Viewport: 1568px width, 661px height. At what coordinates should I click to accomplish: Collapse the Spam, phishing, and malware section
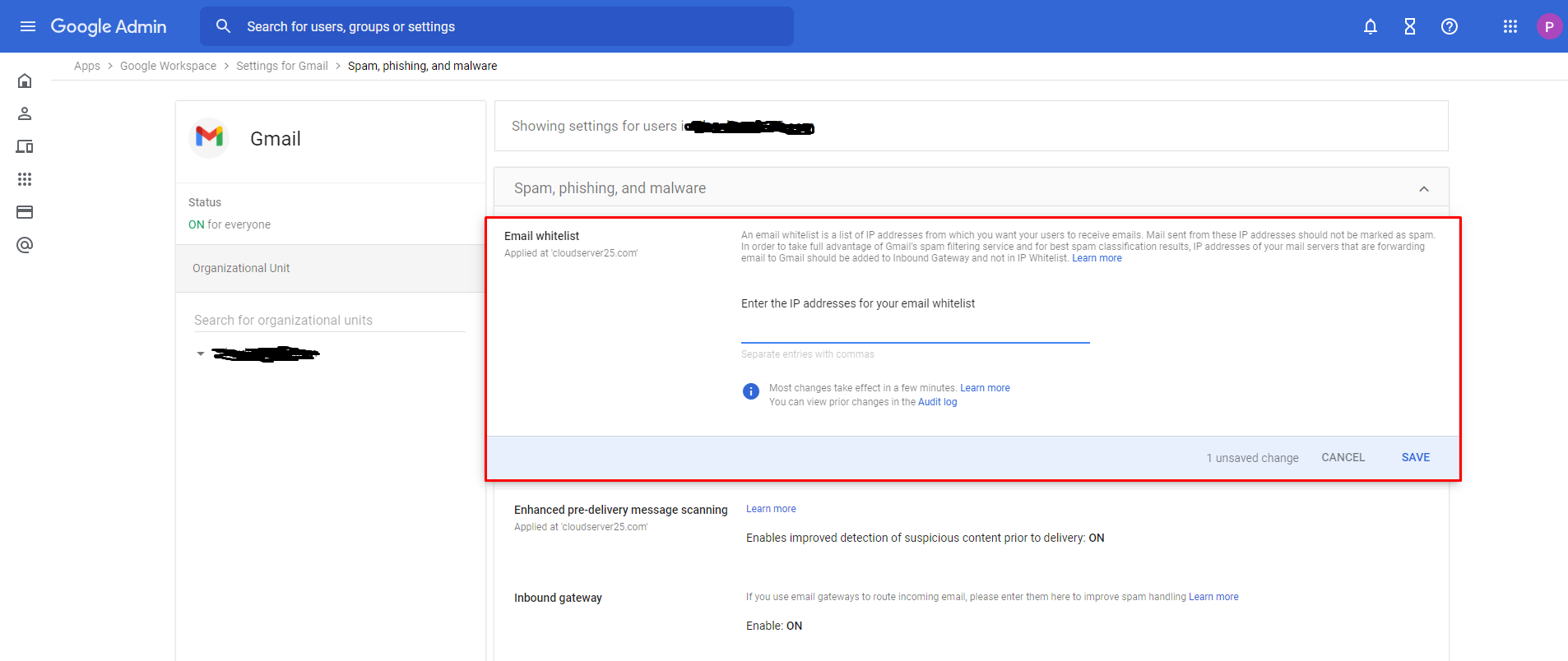point(1424,188)
